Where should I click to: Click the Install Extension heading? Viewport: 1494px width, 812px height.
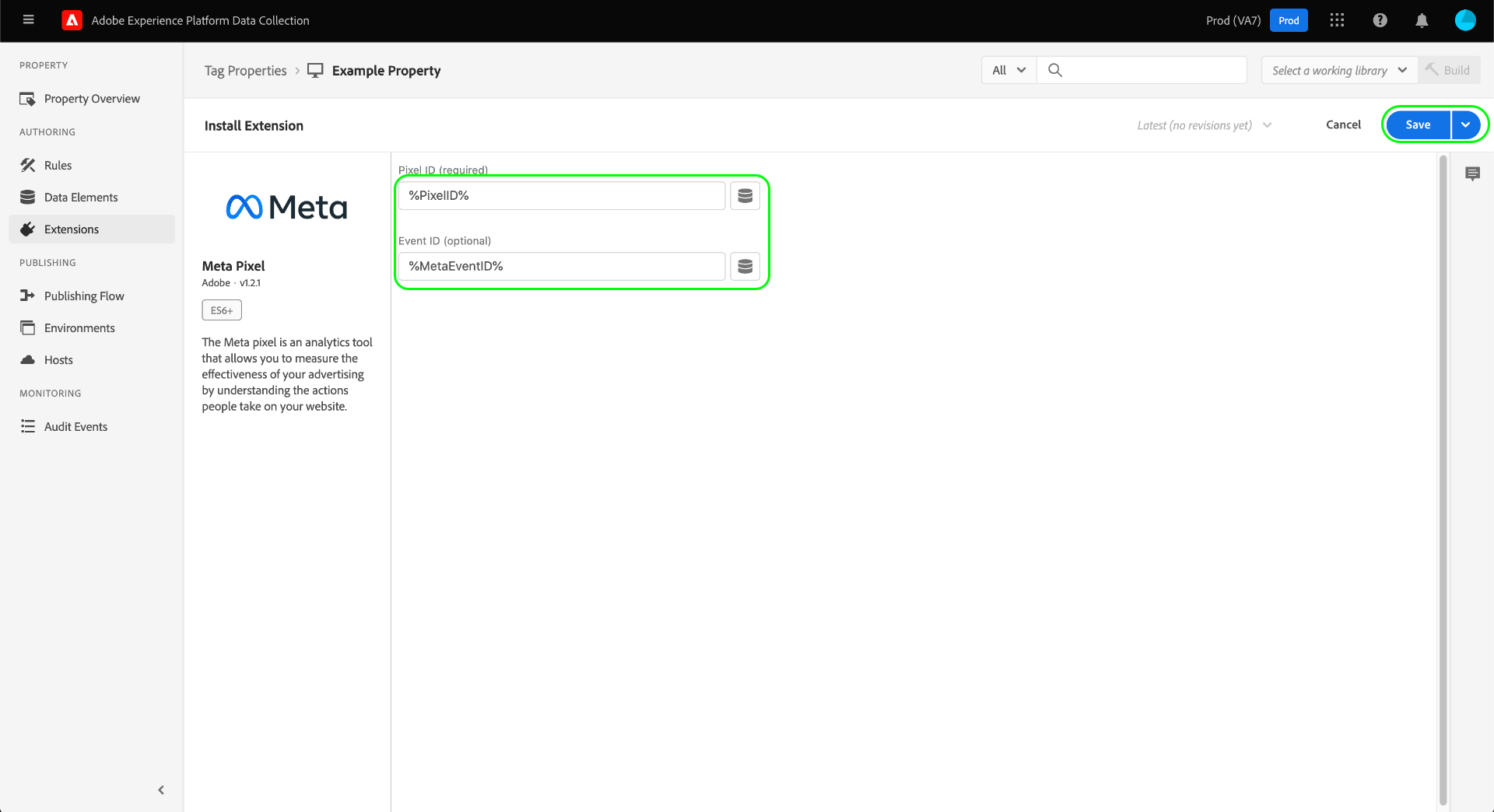pyautogui.click(x=254, y=125)
